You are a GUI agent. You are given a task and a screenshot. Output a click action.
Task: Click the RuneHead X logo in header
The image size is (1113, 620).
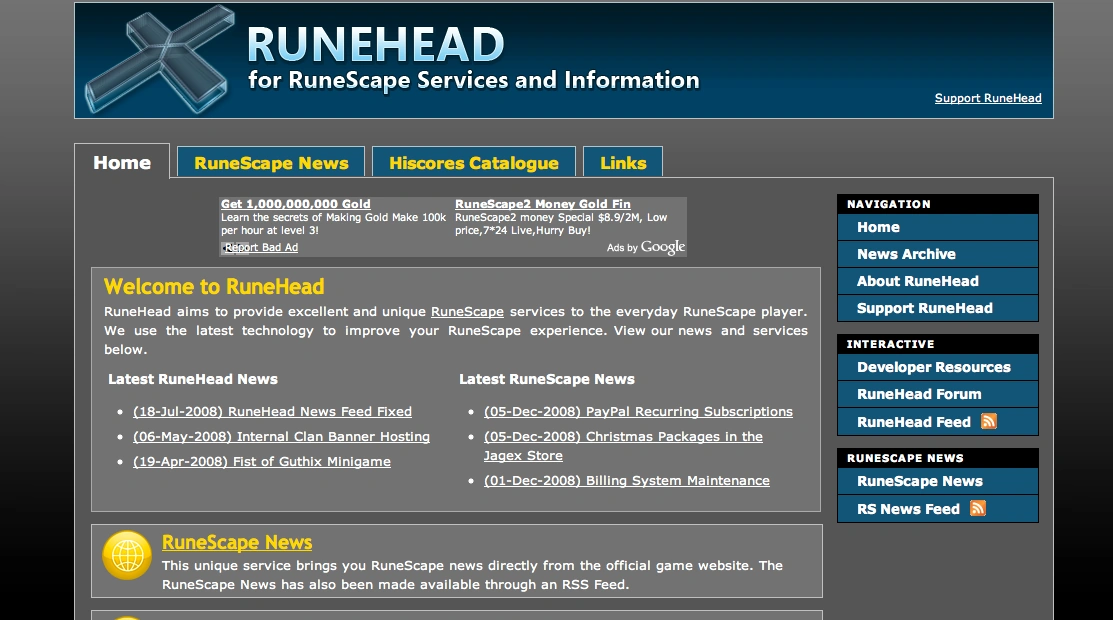point(158,59)
